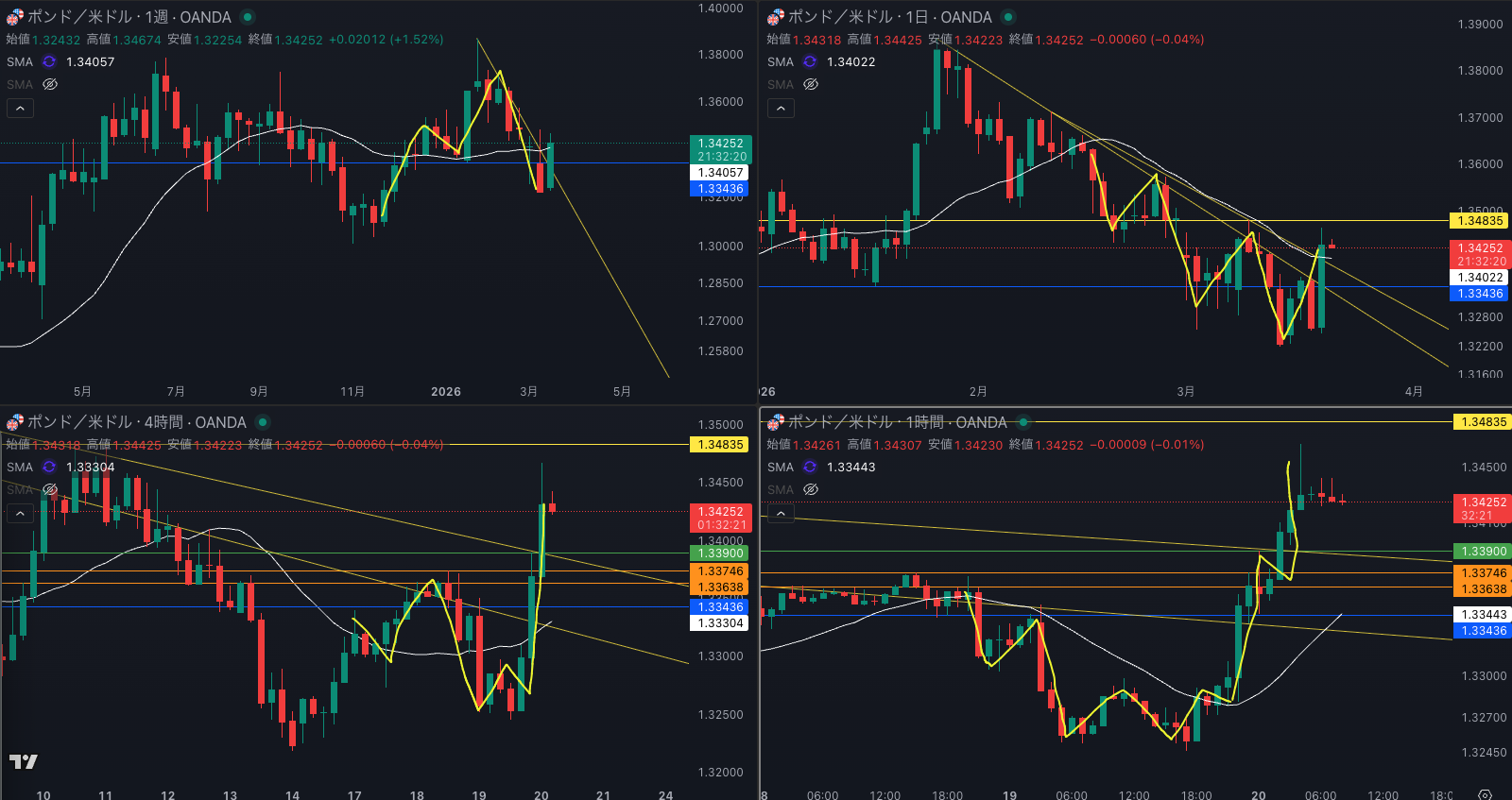Click the GBP/USD flag icon on weekly chart
This screenshot has width=1512, height=800.
point(15,17)
